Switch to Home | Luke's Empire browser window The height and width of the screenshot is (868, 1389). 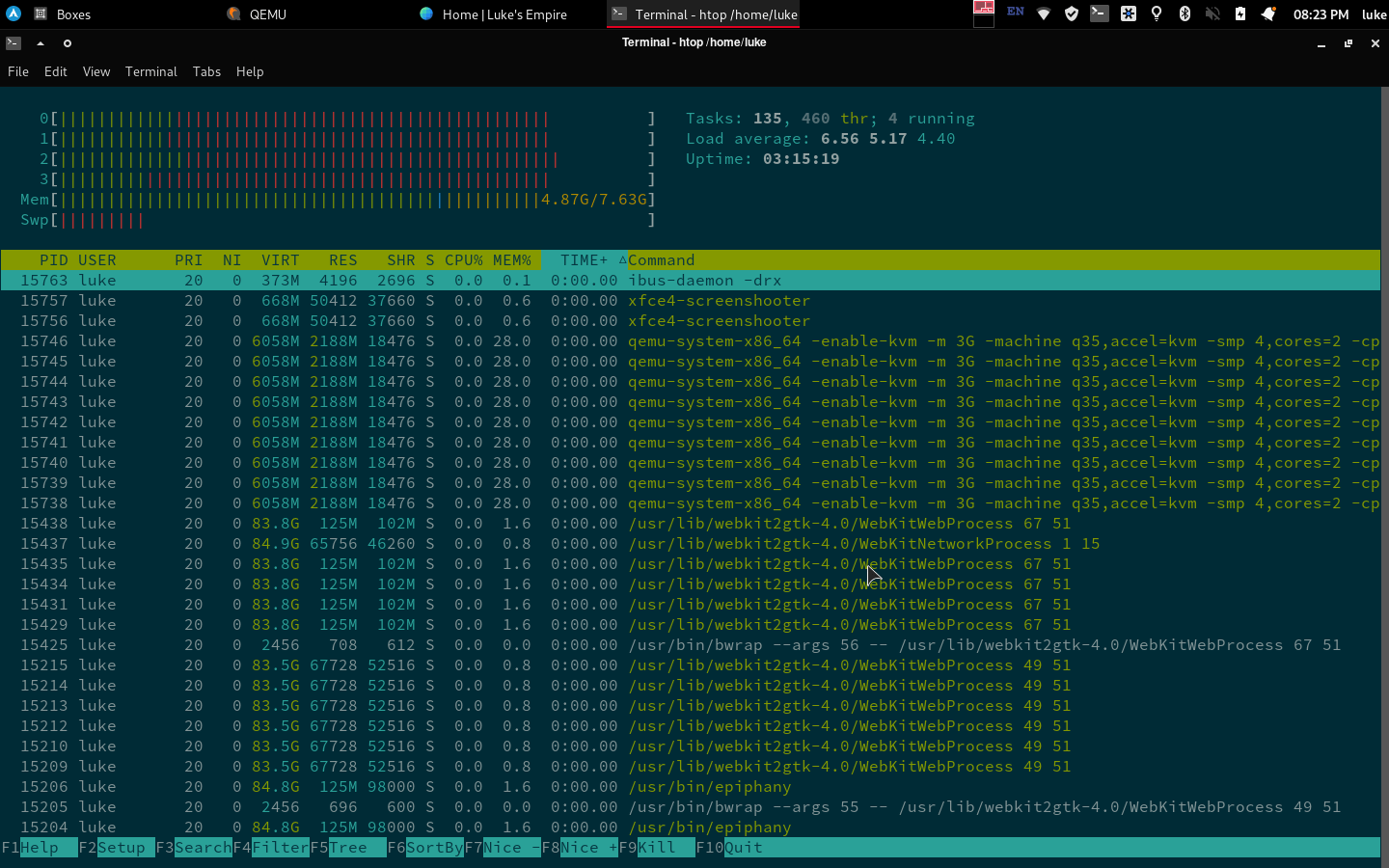pos(493,14)
